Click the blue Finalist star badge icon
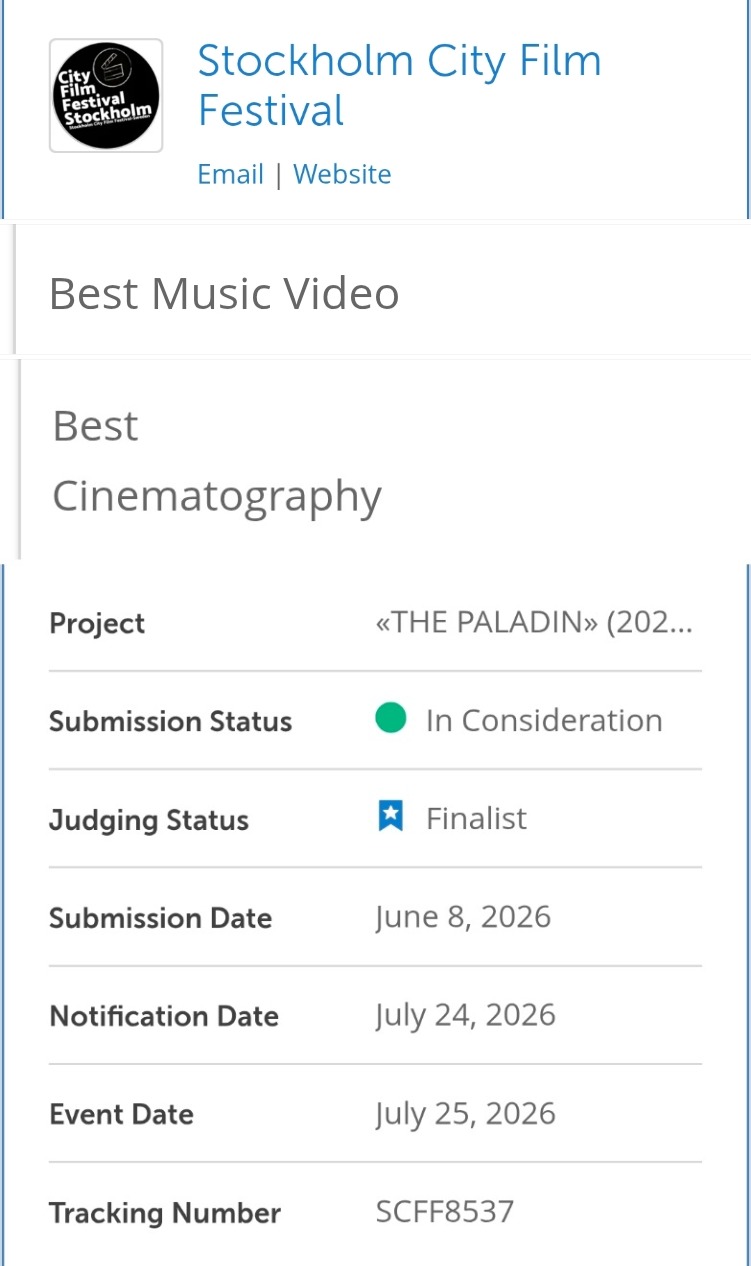The height and width of the screenshot is (1266, 751). click(390, 818)
